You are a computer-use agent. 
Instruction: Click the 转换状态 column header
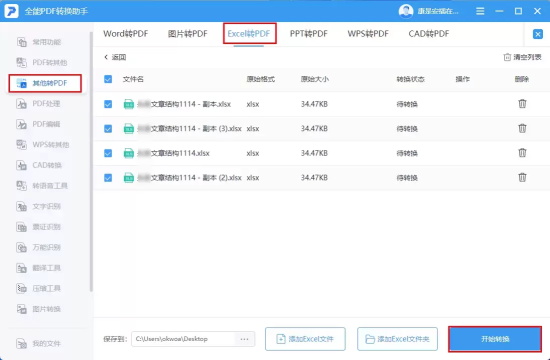[410, 79]
